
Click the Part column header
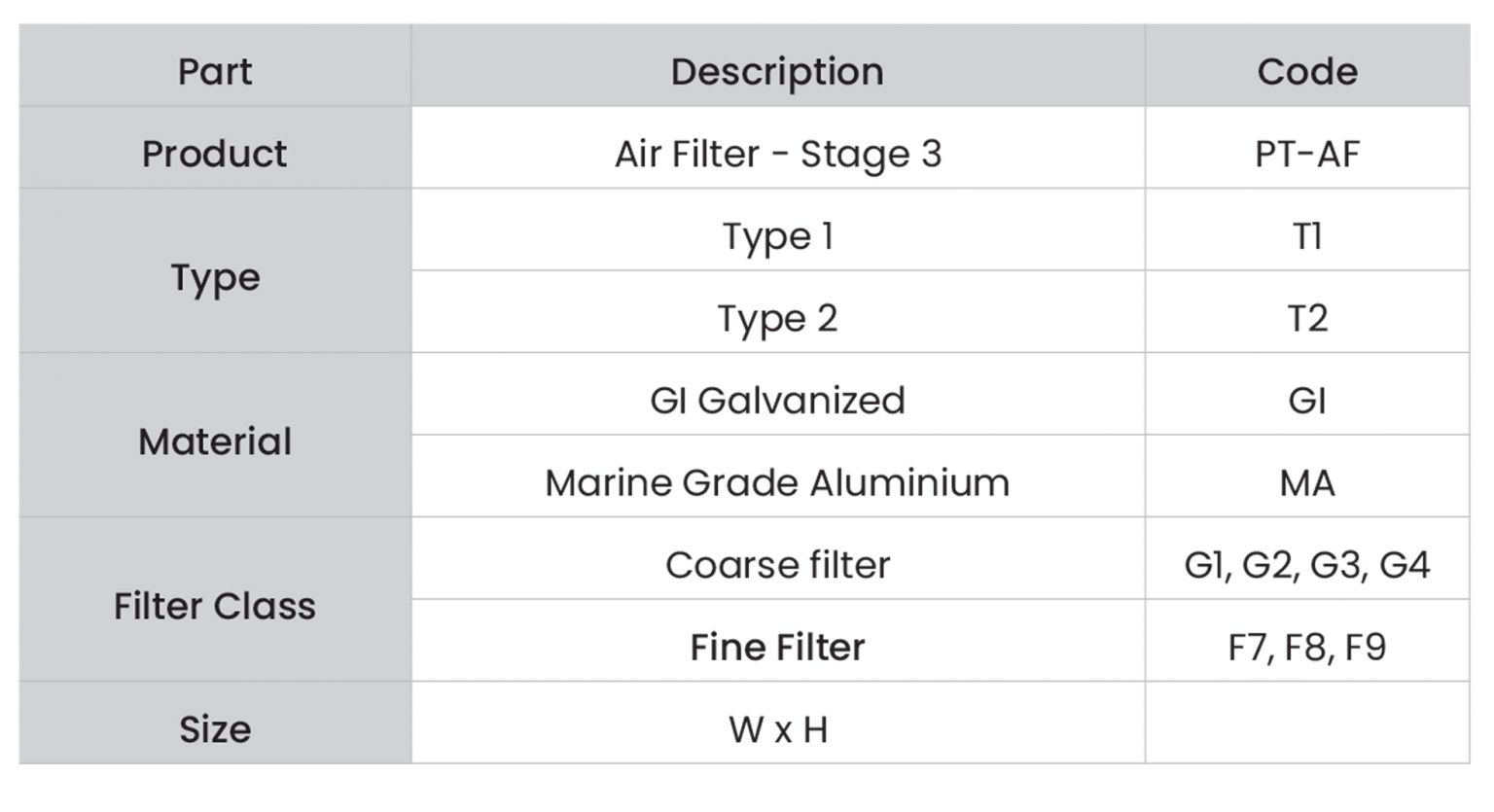coord(215,65)
